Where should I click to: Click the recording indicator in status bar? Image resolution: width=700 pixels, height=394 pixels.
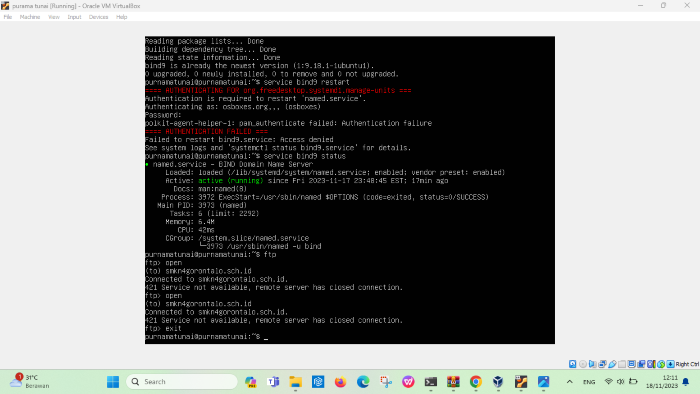pos(641,364)
